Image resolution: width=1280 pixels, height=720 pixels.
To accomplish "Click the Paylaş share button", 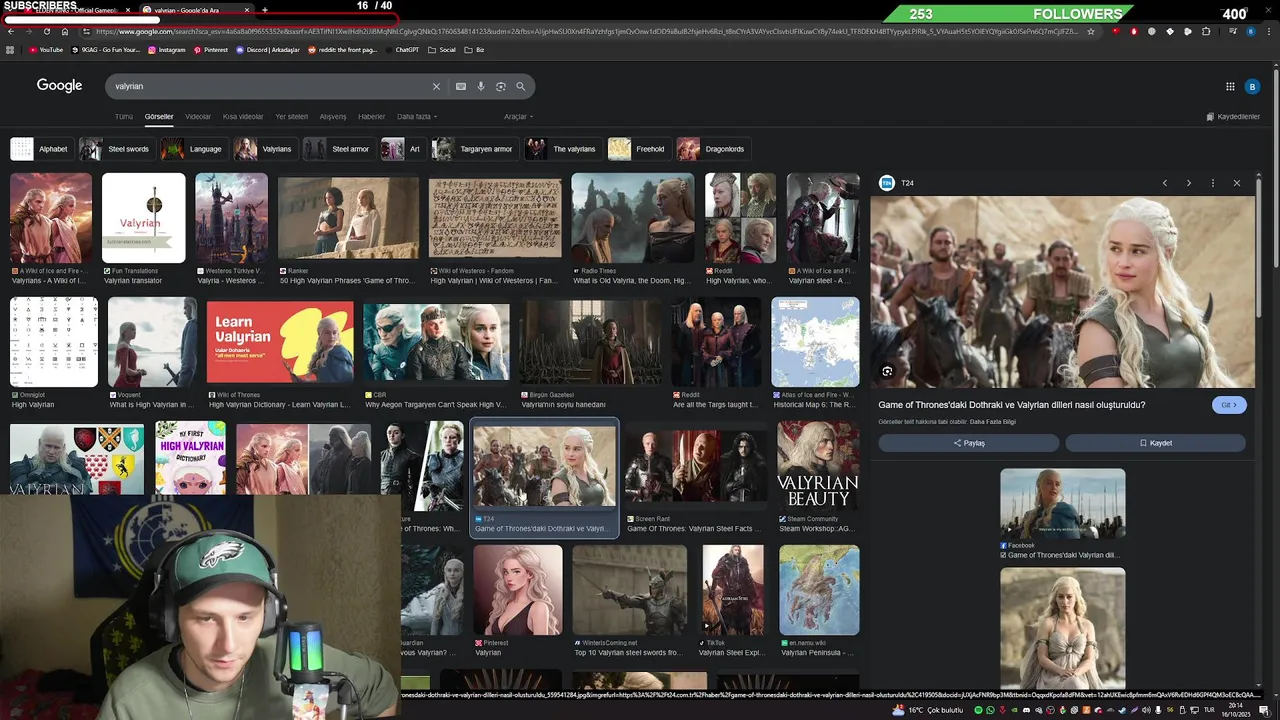I will pyautogui.click(x=968, y=443).
